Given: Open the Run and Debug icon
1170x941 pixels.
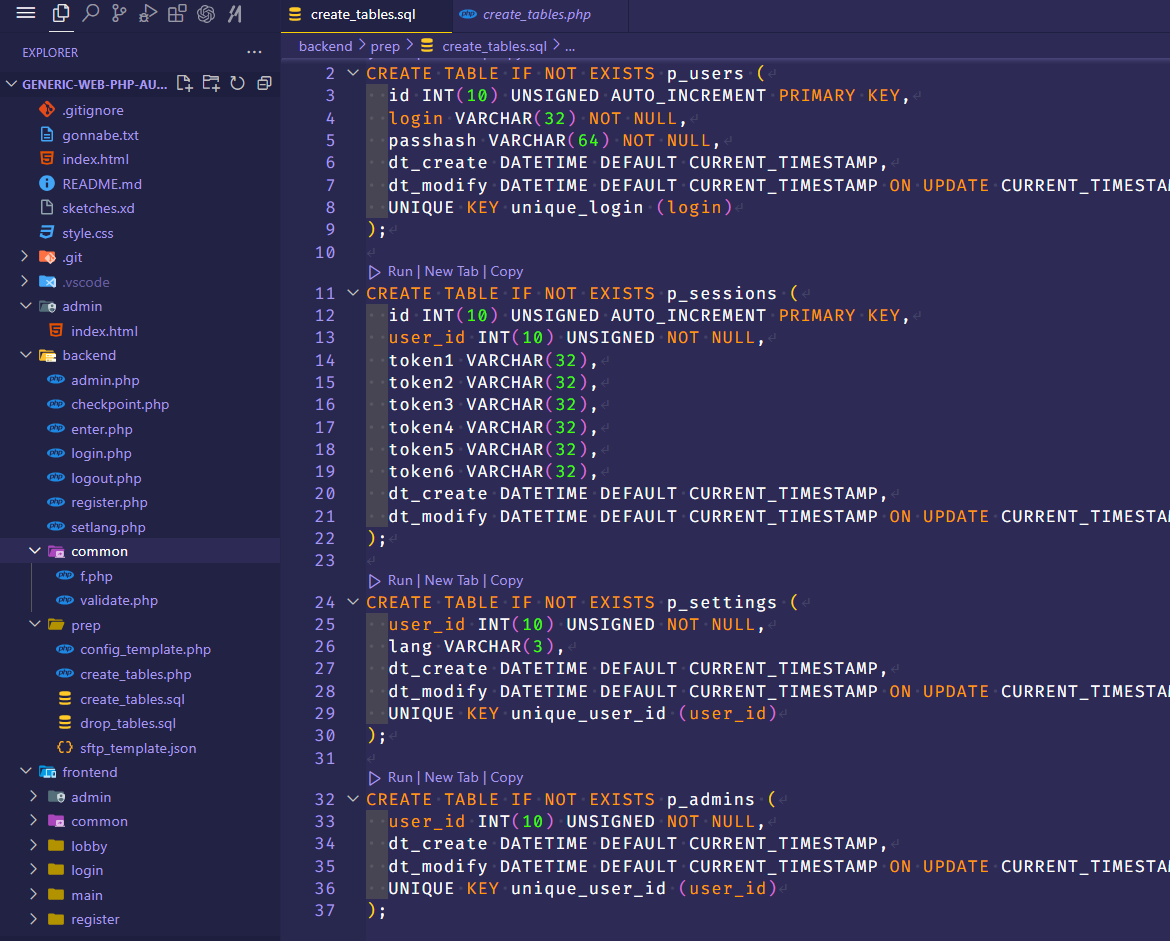Looking at the screenshot, I should [x=148, y=13].
